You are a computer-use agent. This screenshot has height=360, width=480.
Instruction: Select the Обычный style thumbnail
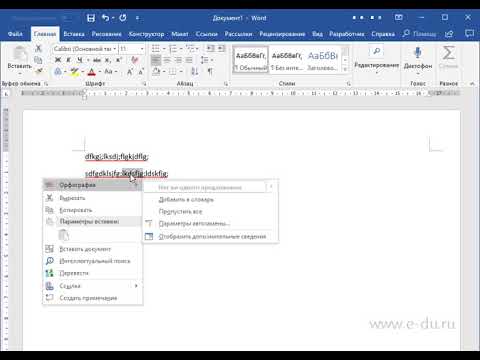pyautogui.click(x=251, y=60)
